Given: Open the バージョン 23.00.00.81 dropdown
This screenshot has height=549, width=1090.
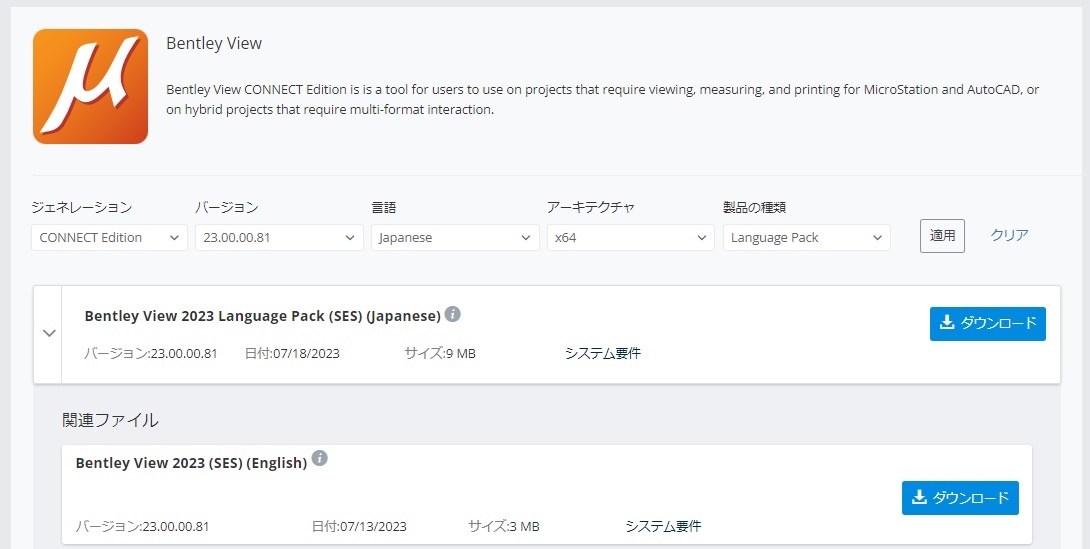Looking at the screenshot, I should click(x=279, y=238).
